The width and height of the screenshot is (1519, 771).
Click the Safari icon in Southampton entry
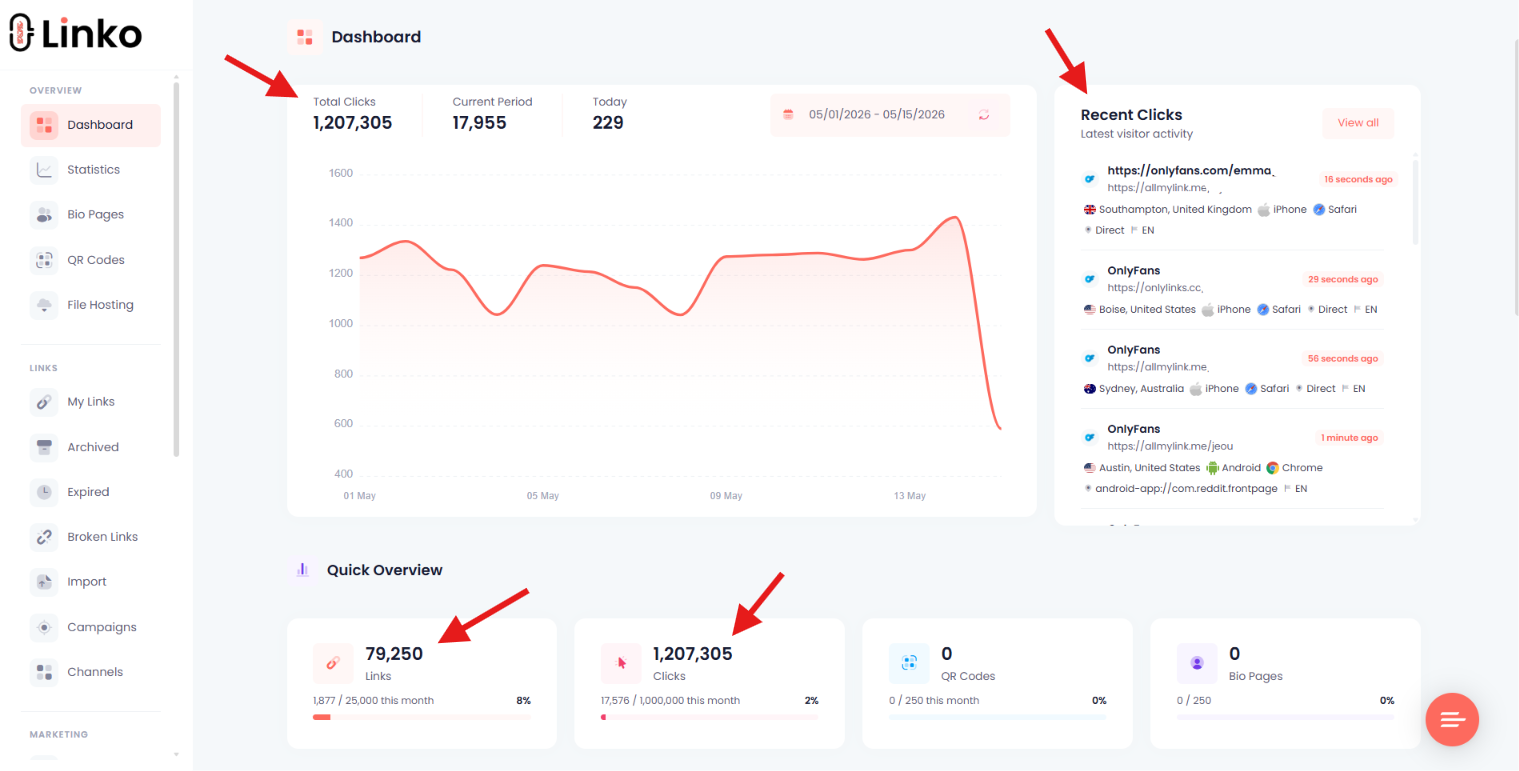pos(1319,210)
